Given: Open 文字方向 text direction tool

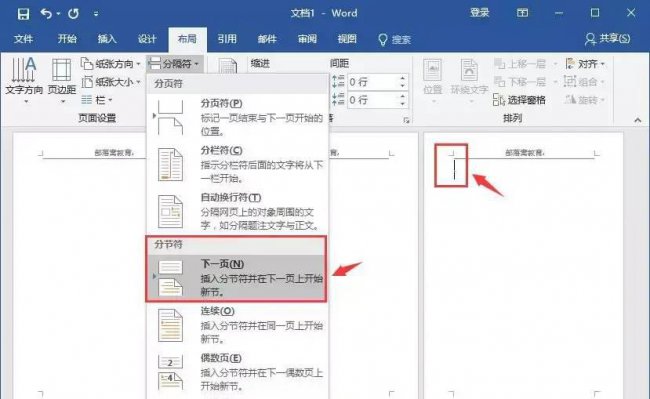Looking at the screenshot, I should coord(24,80).
